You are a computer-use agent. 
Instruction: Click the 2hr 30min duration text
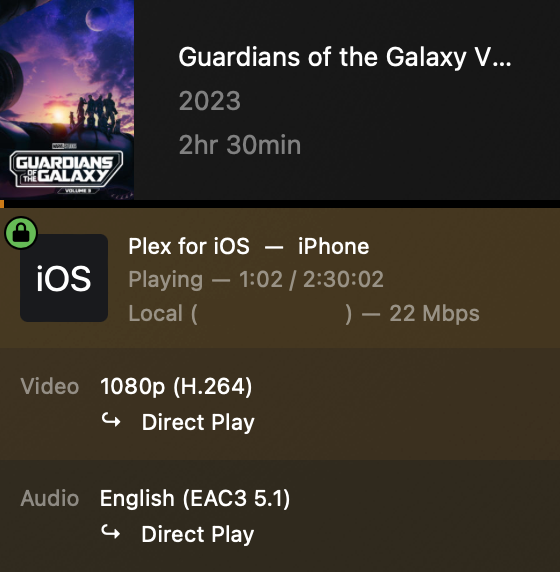tap(240, 145)
